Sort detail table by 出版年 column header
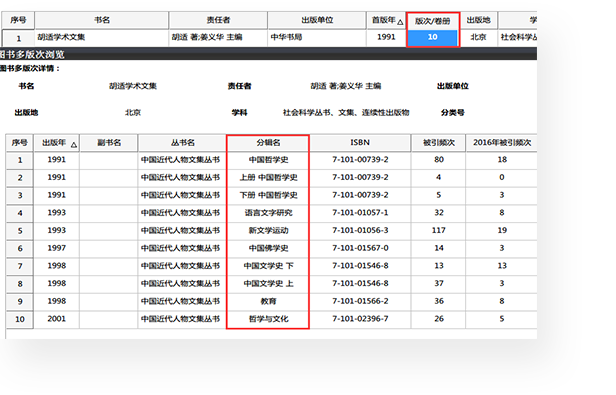The width and height of the screenshot is (616, 395). (57, 143)
